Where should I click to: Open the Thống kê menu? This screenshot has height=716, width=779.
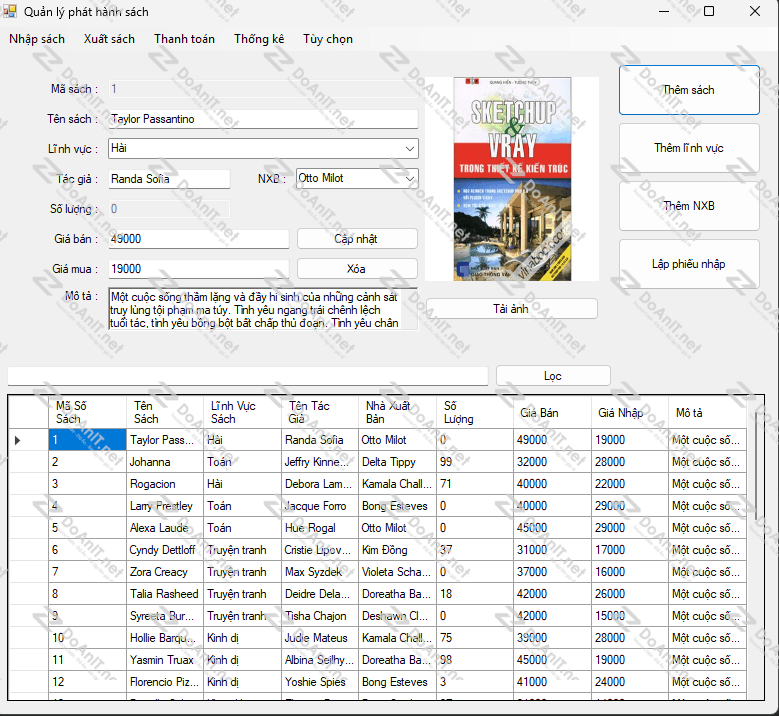(x=259, y=39)
